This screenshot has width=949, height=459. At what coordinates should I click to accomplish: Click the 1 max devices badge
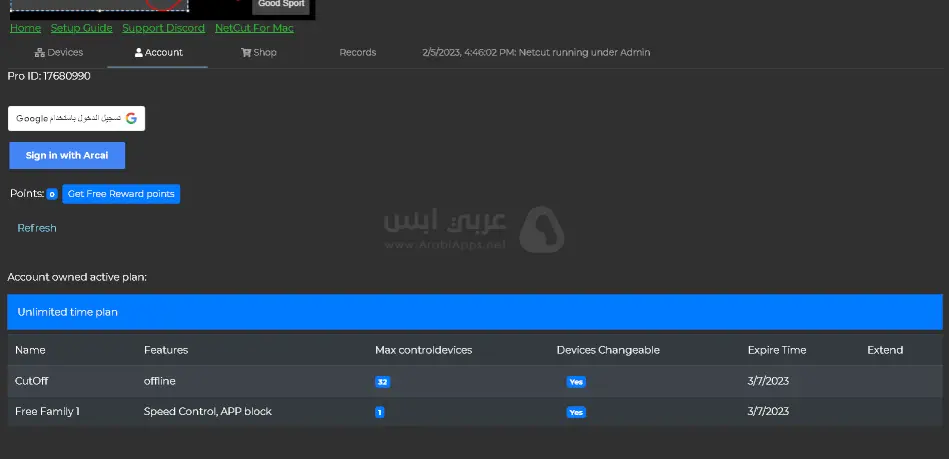(379, 412)
